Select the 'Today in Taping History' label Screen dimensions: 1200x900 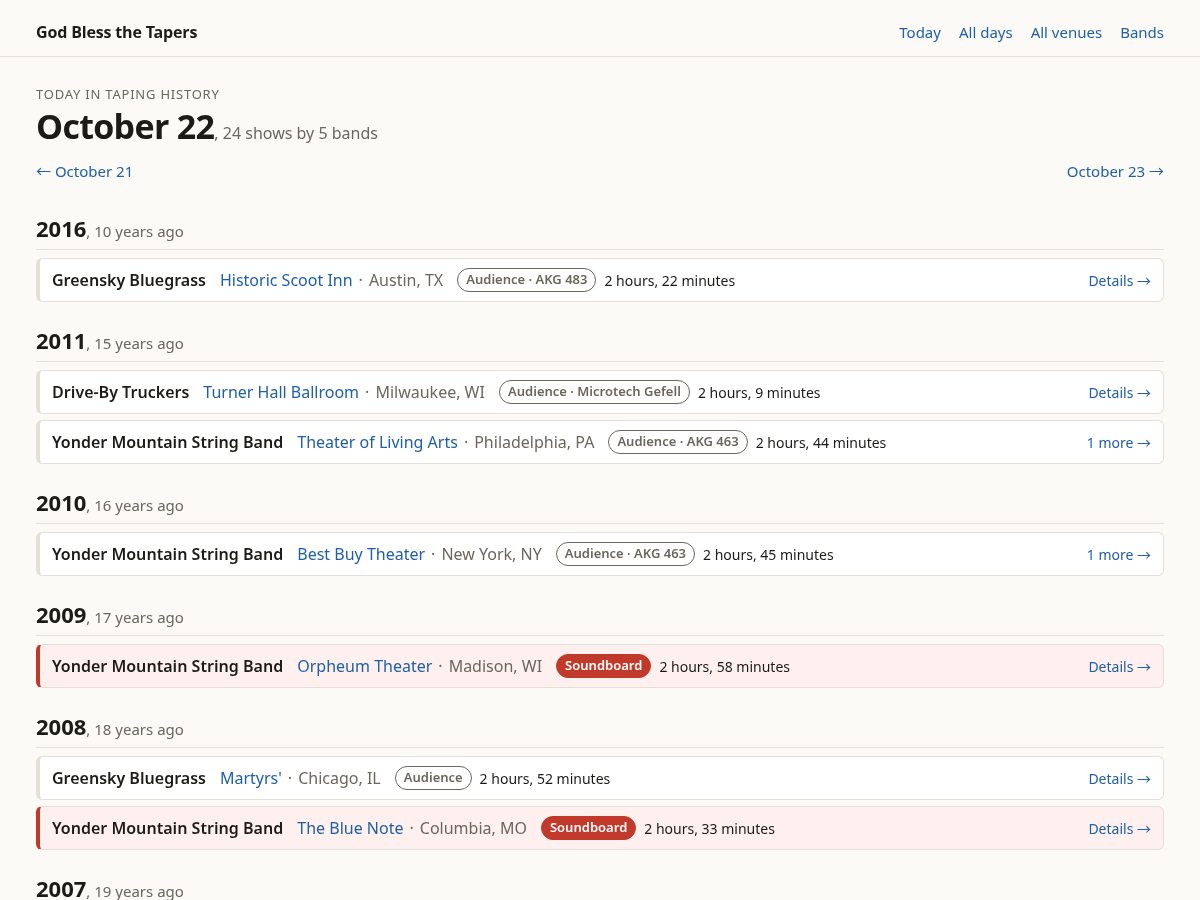(x=128, y=94)
